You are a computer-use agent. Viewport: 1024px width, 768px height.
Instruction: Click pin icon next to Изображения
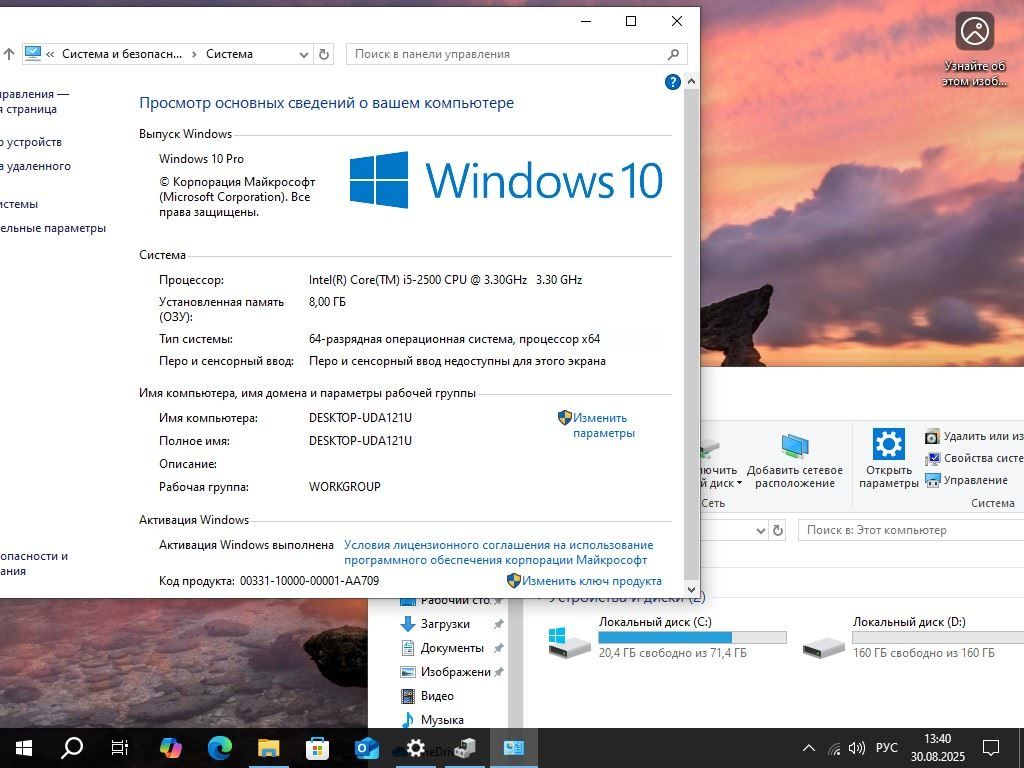tap(498, 672)
